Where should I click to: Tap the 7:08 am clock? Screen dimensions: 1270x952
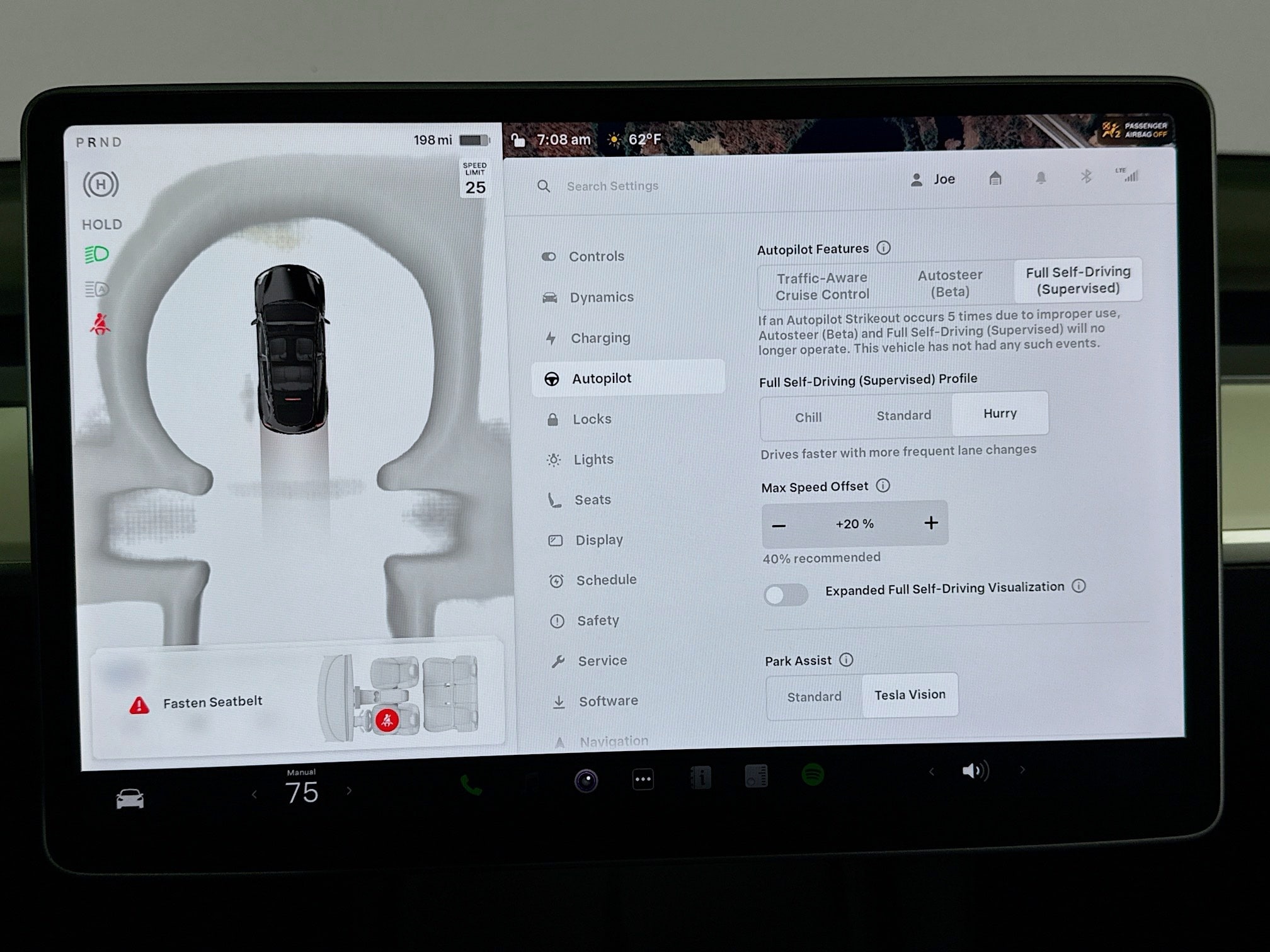coord(563,140)
